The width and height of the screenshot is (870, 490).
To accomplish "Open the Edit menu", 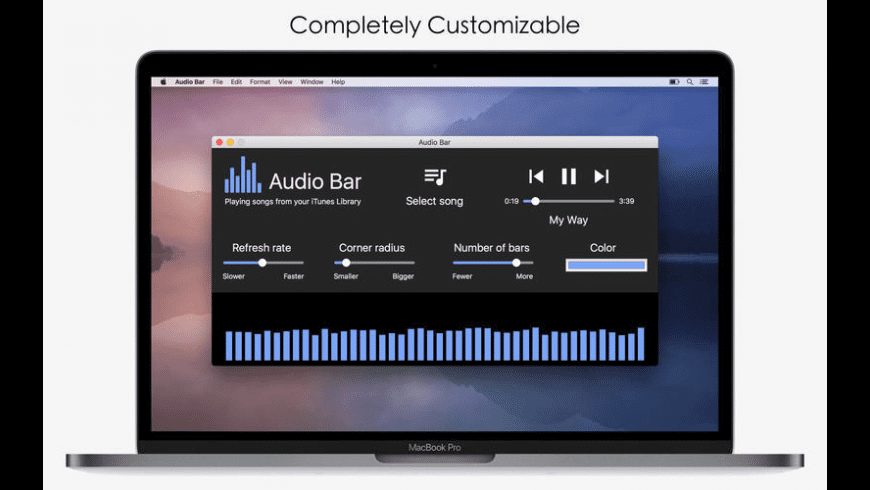I will click(x=236, y=82).
